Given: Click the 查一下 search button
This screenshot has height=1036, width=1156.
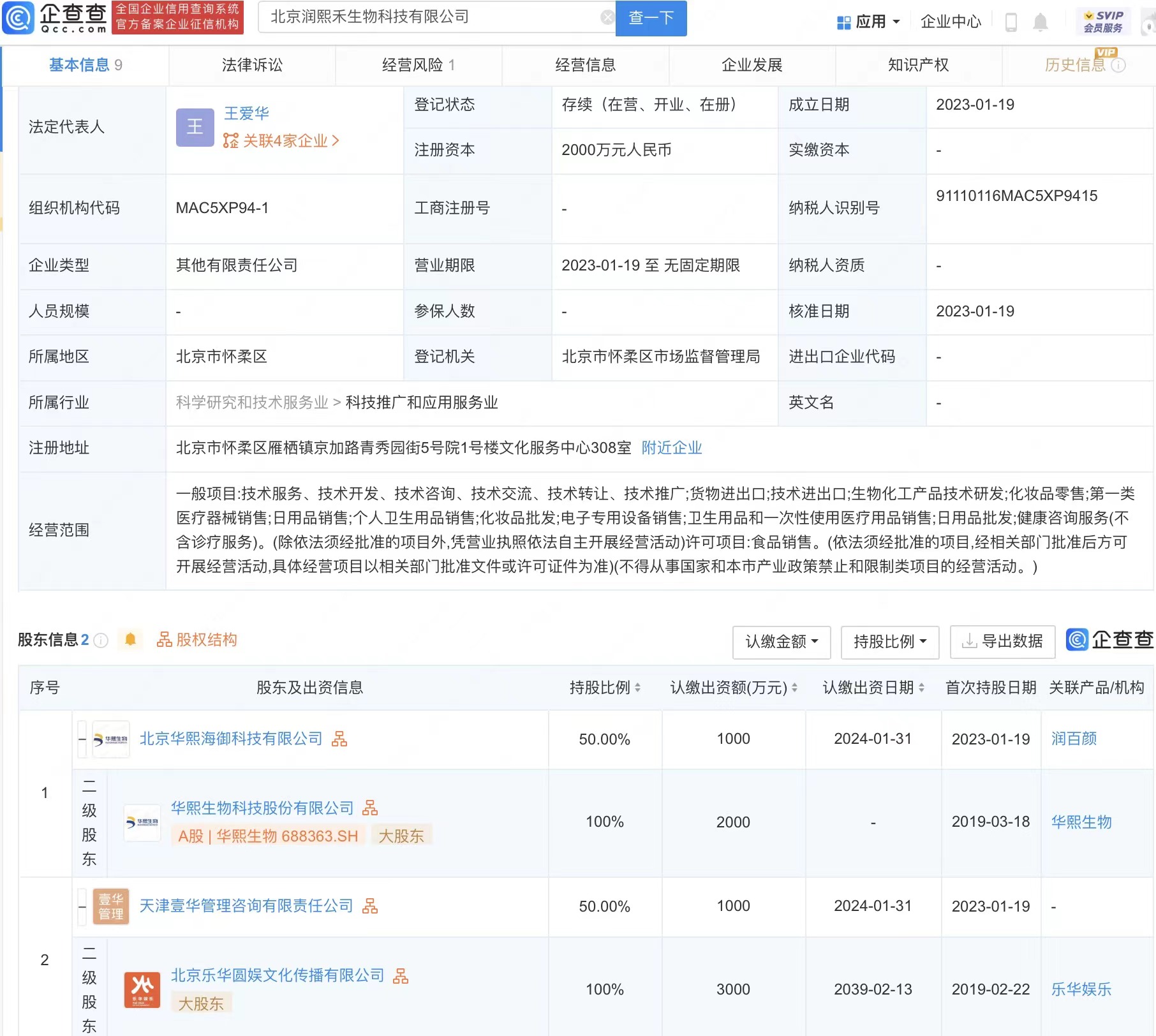Looking at the screenshot, I should [650, 18].
